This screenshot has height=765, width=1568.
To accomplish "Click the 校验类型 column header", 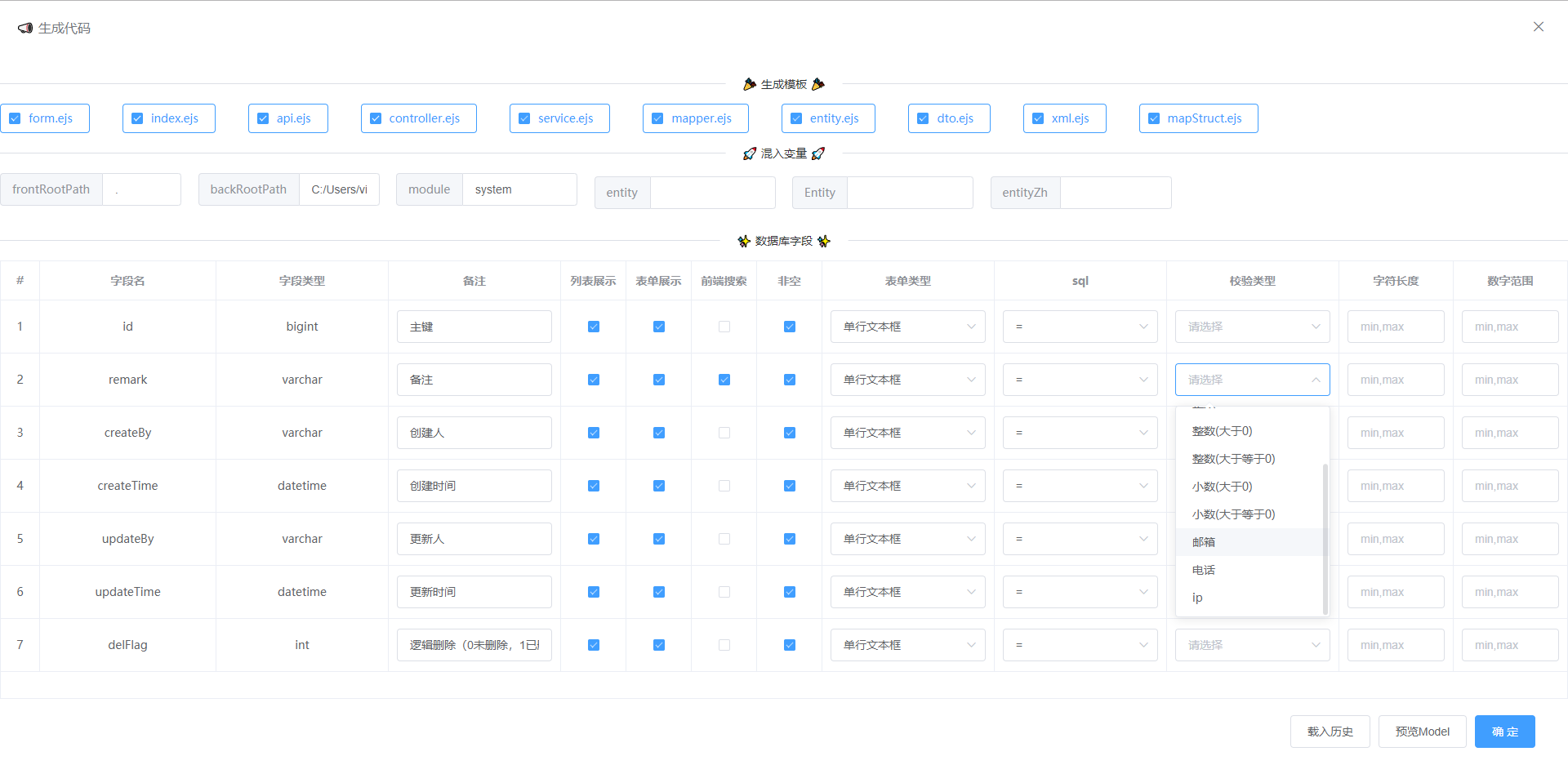I will [x=1253, y=281].
